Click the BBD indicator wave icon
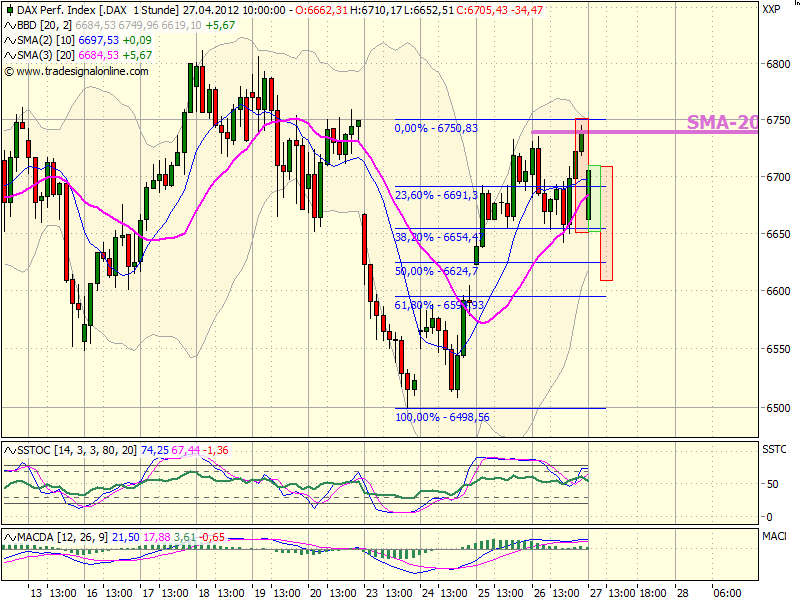 (10, 25)
